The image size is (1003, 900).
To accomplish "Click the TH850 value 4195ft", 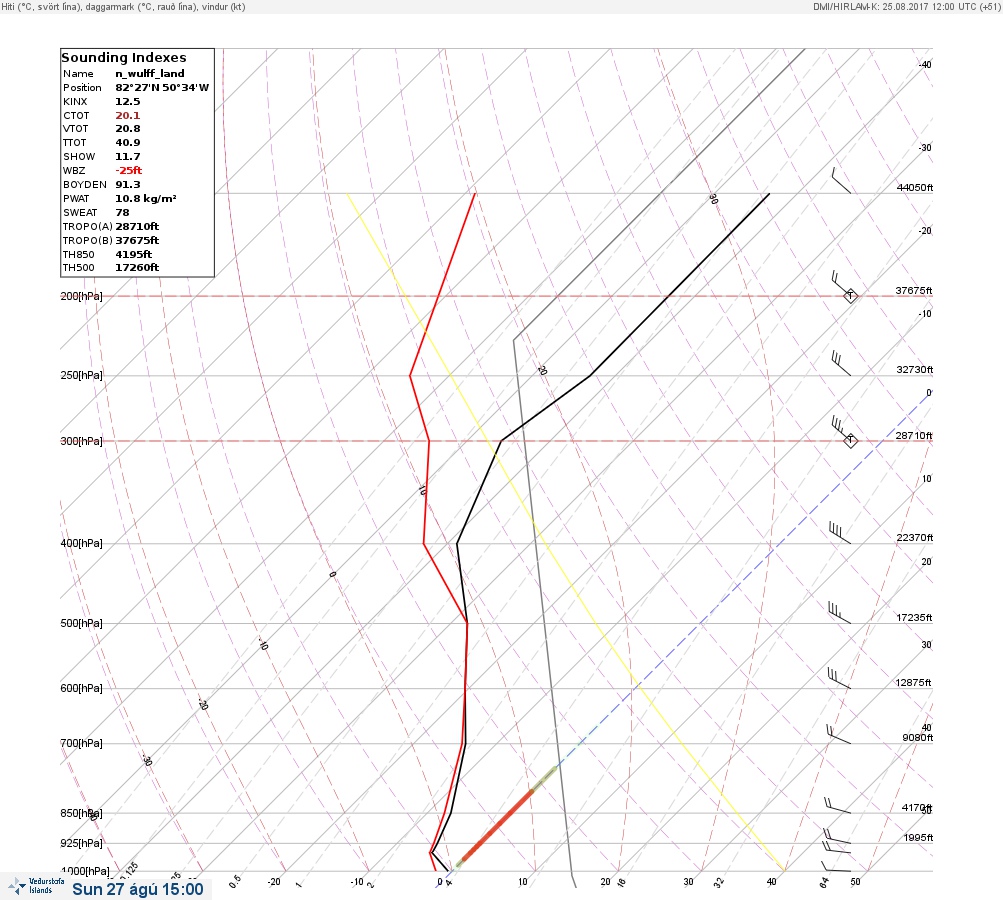I will tap(133, 255).
